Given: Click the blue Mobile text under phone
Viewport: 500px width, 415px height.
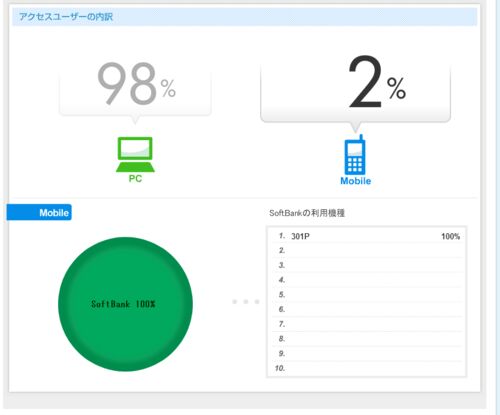Looking at the screenshot, I should (355, 181).
